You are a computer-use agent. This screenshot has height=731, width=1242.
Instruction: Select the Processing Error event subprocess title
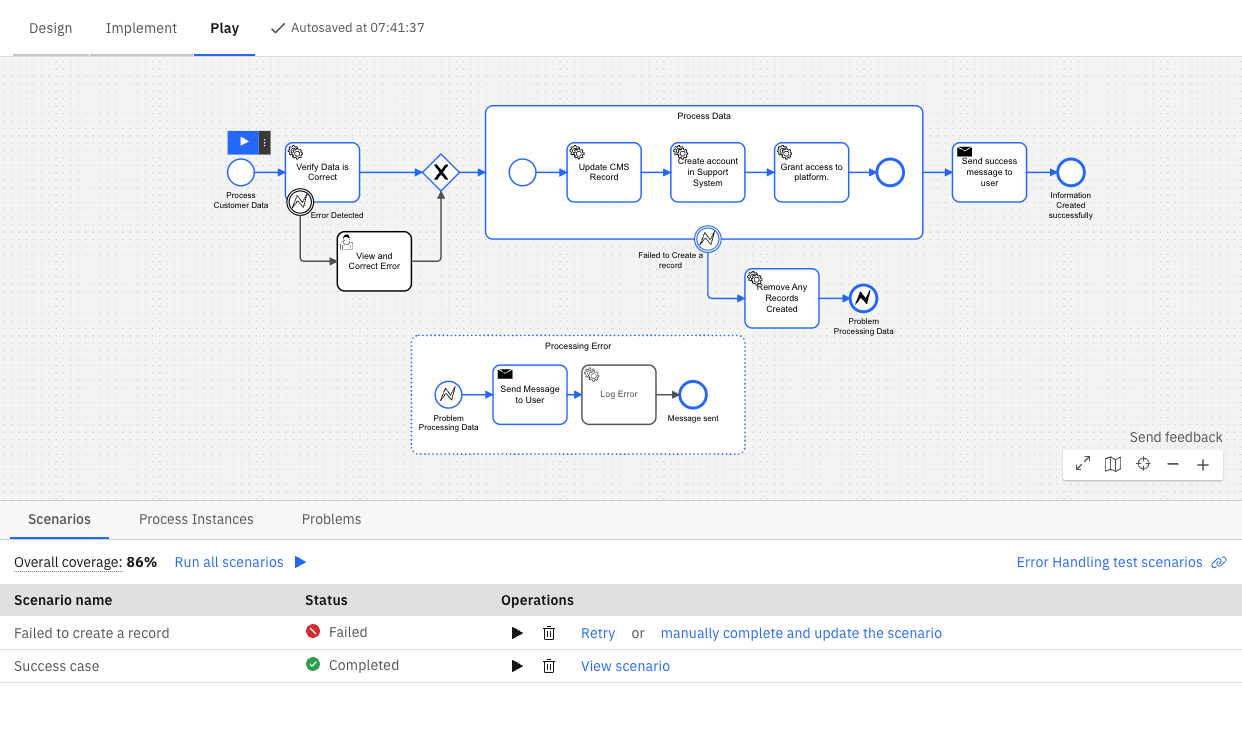point(578,346)
